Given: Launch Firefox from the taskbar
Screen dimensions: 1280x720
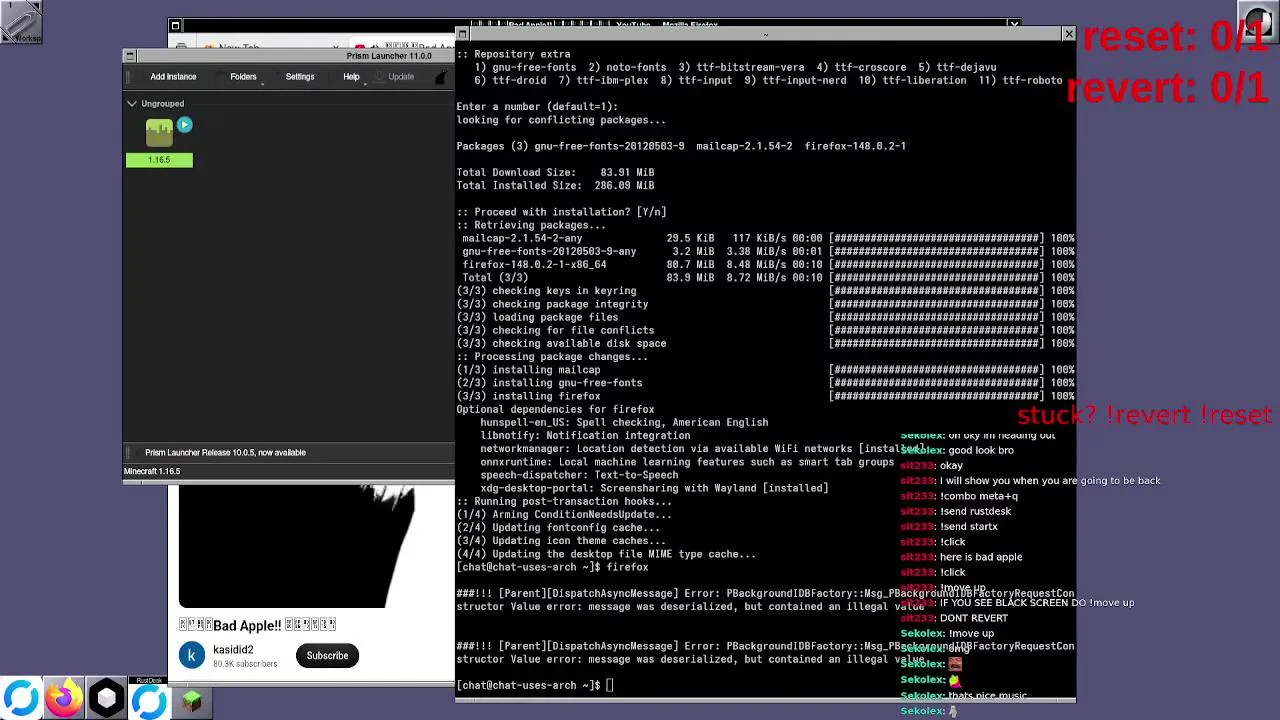Looking at the screenshot, I should 64,699.
